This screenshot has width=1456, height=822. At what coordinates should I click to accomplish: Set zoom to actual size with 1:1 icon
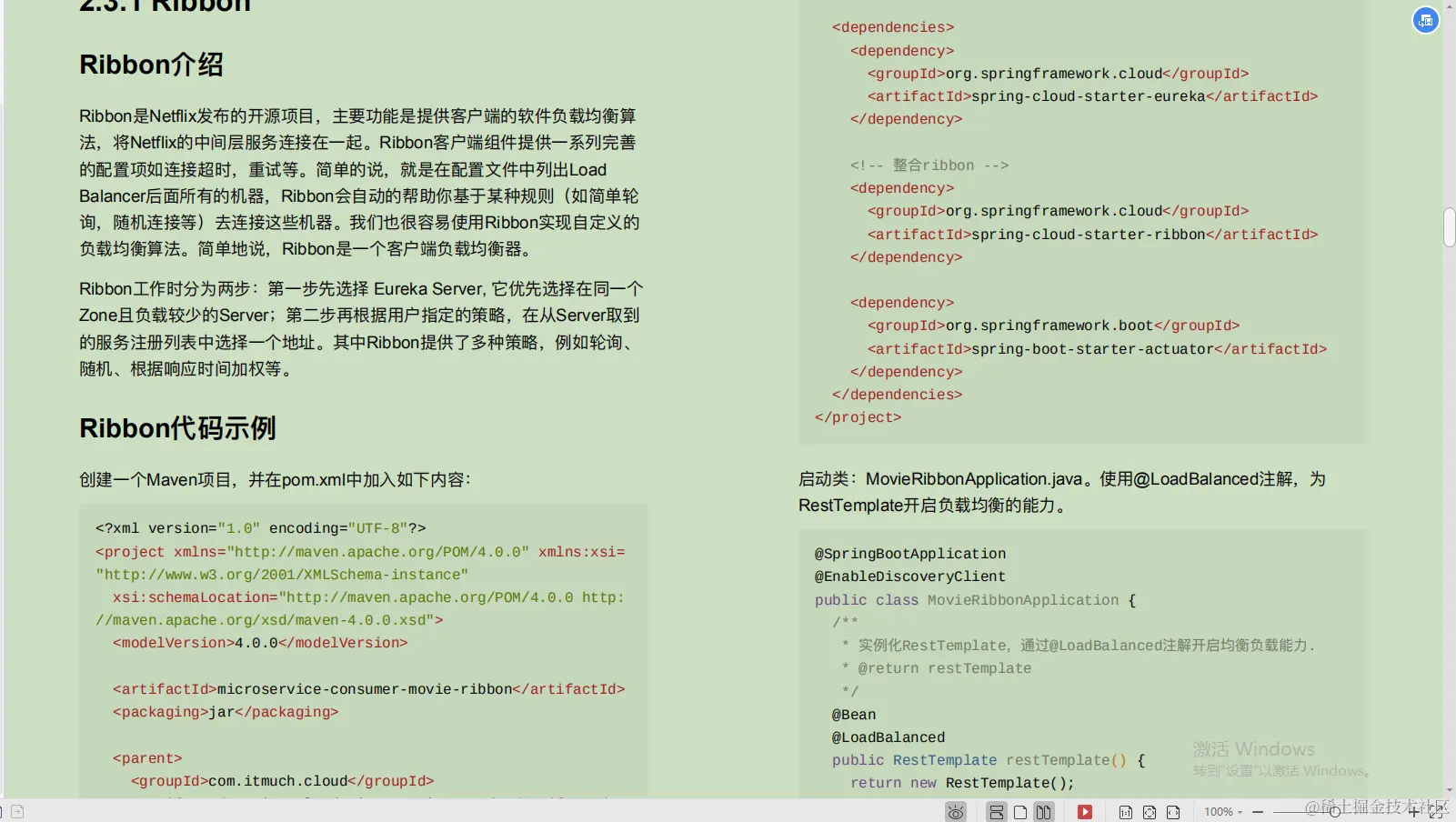coord(1125,811)
